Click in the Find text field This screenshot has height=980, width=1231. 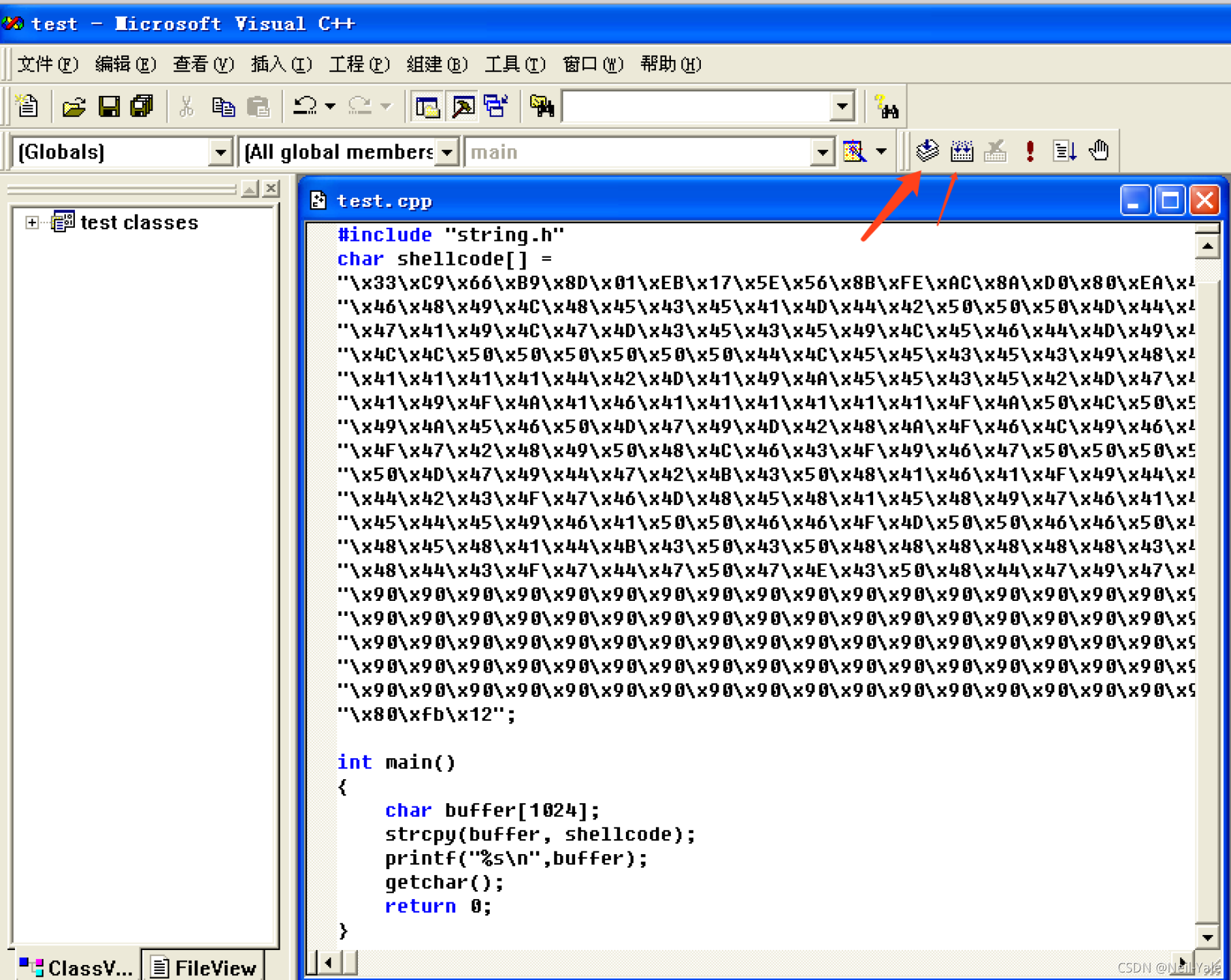697,106
